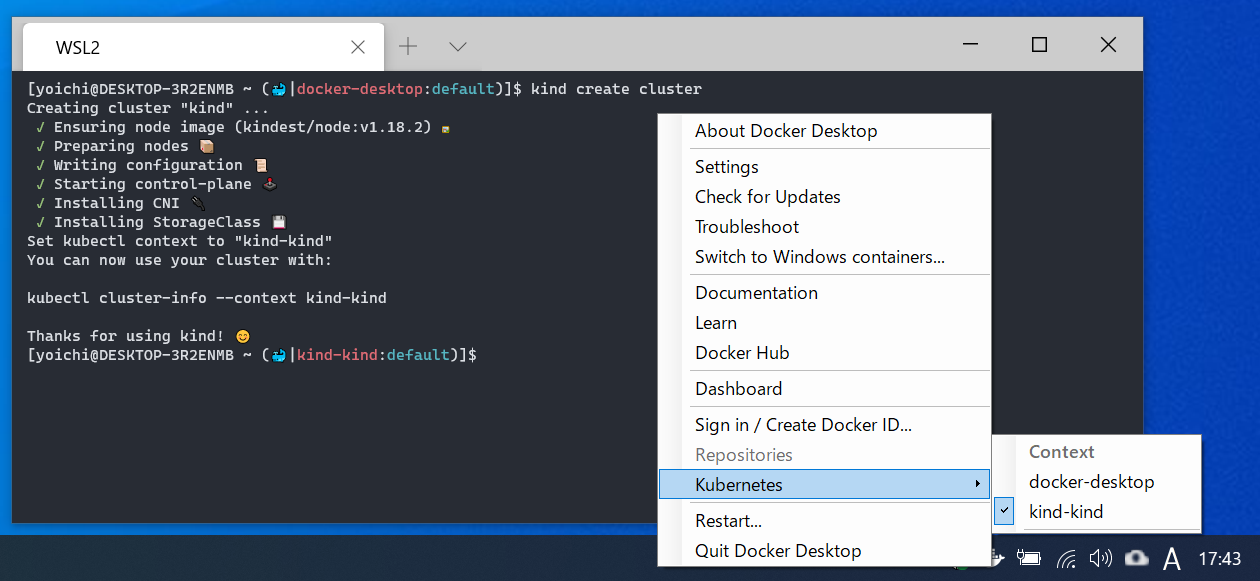
Task: Click 'You can now use your cluster with:' line
Action: (x=180, y=260)
